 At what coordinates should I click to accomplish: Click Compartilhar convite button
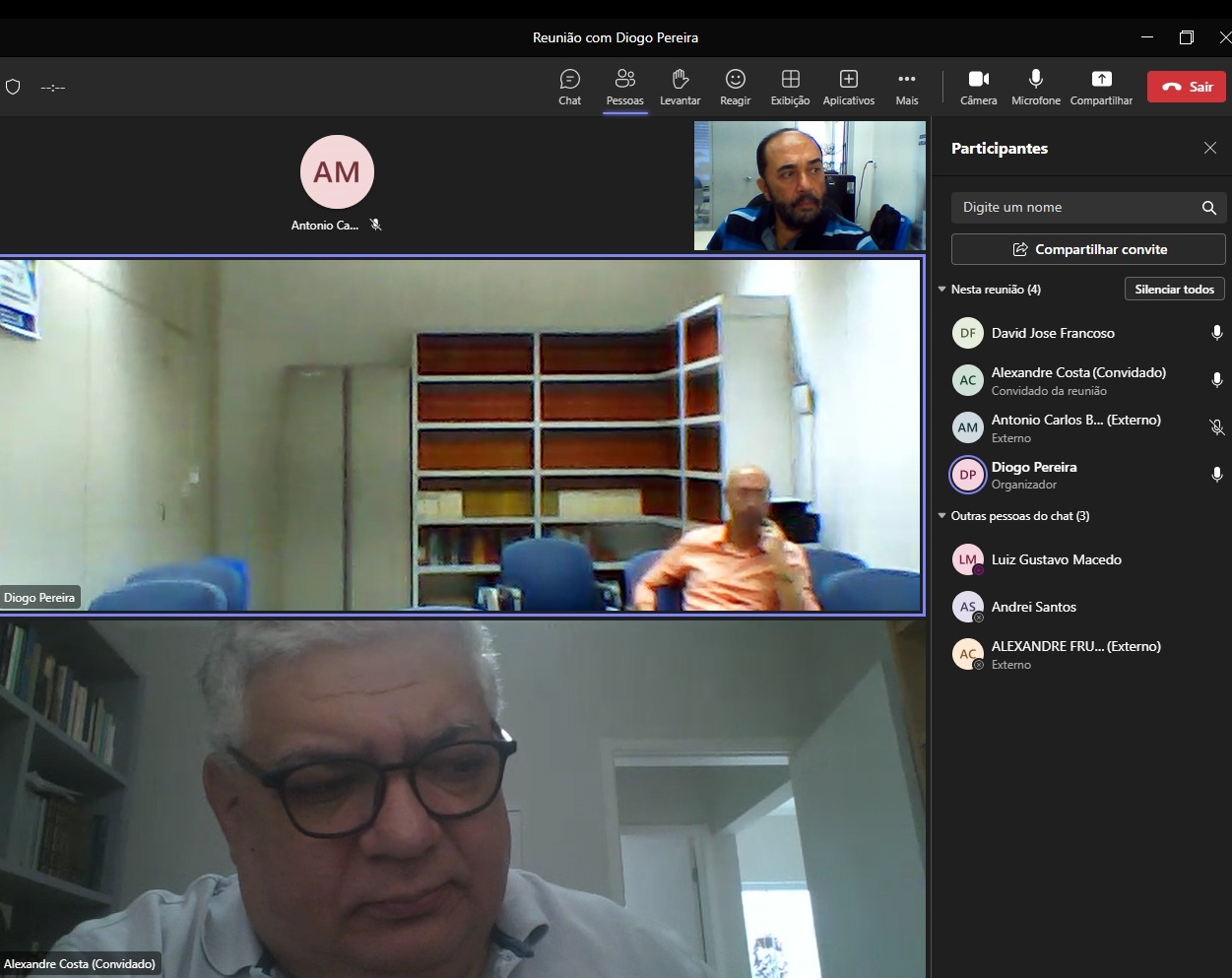point(1088,249)
